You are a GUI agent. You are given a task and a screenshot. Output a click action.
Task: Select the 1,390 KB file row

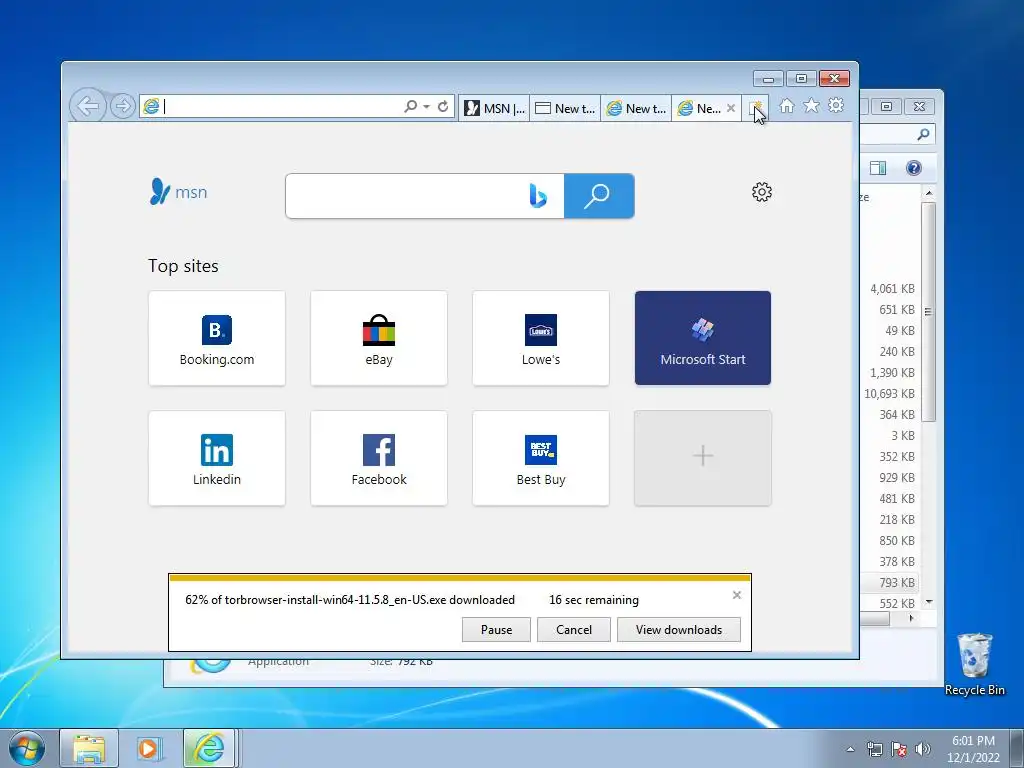[x=890, y=373]
